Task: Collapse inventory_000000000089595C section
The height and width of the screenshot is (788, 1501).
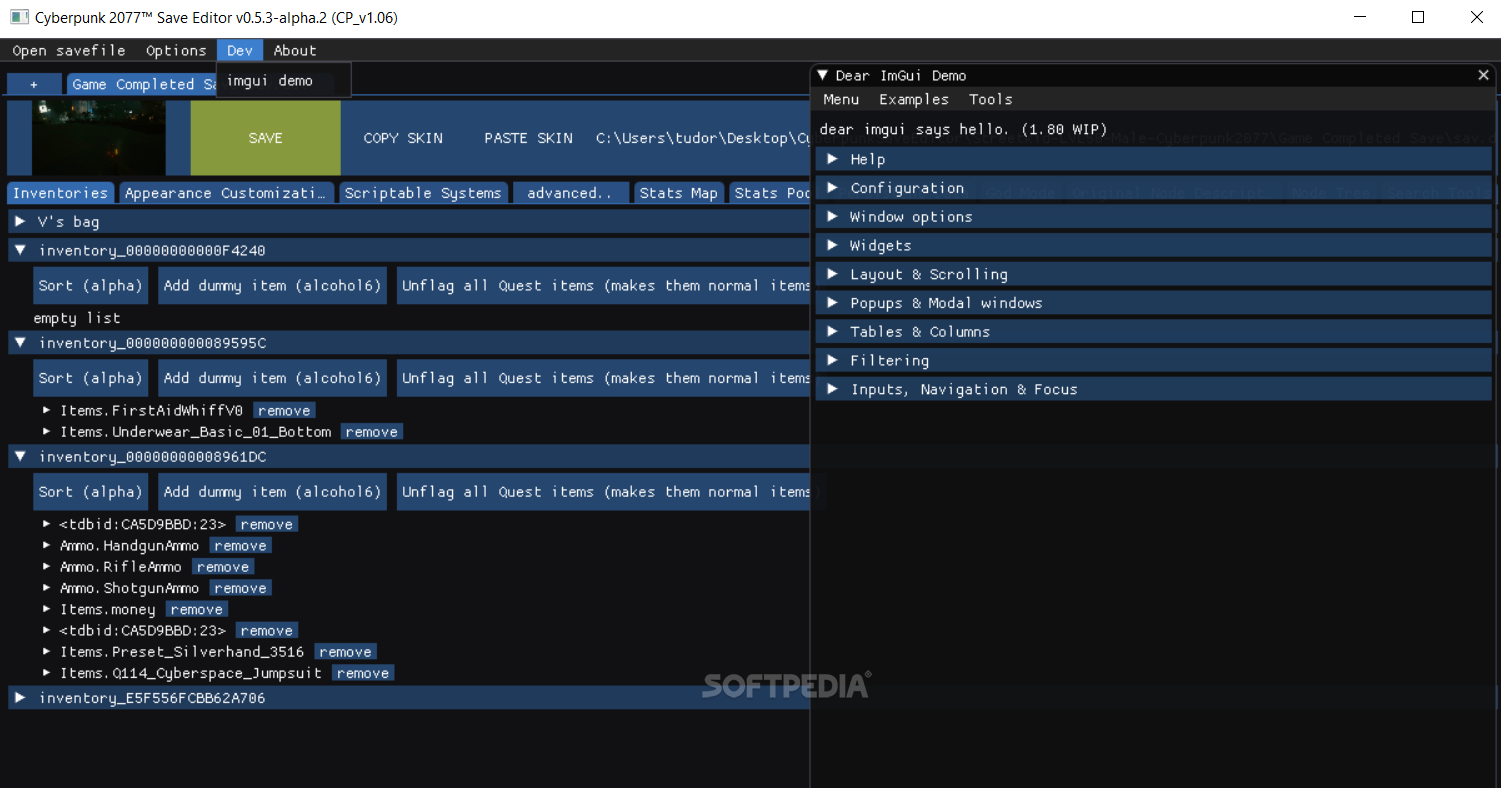Action: point(408,343)
